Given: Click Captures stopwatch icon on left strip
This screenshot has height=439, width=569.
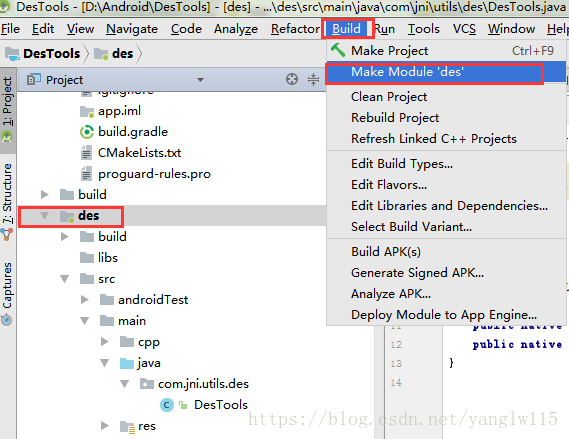Looking at the screenshot, I should [7, 320].
